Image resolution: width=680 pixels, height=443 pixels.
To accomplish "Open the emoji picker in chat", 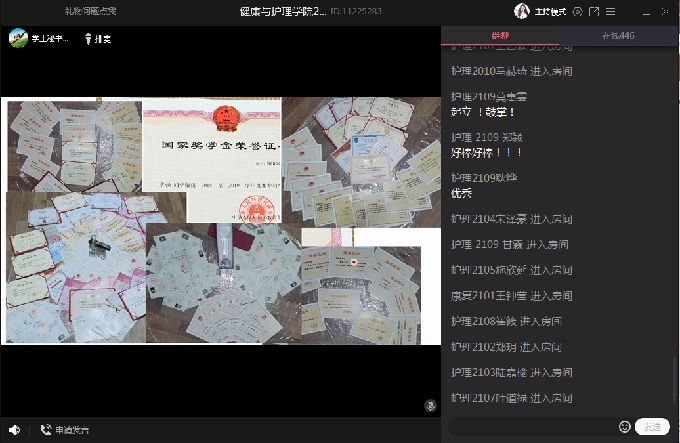I will tap(625, 426).
